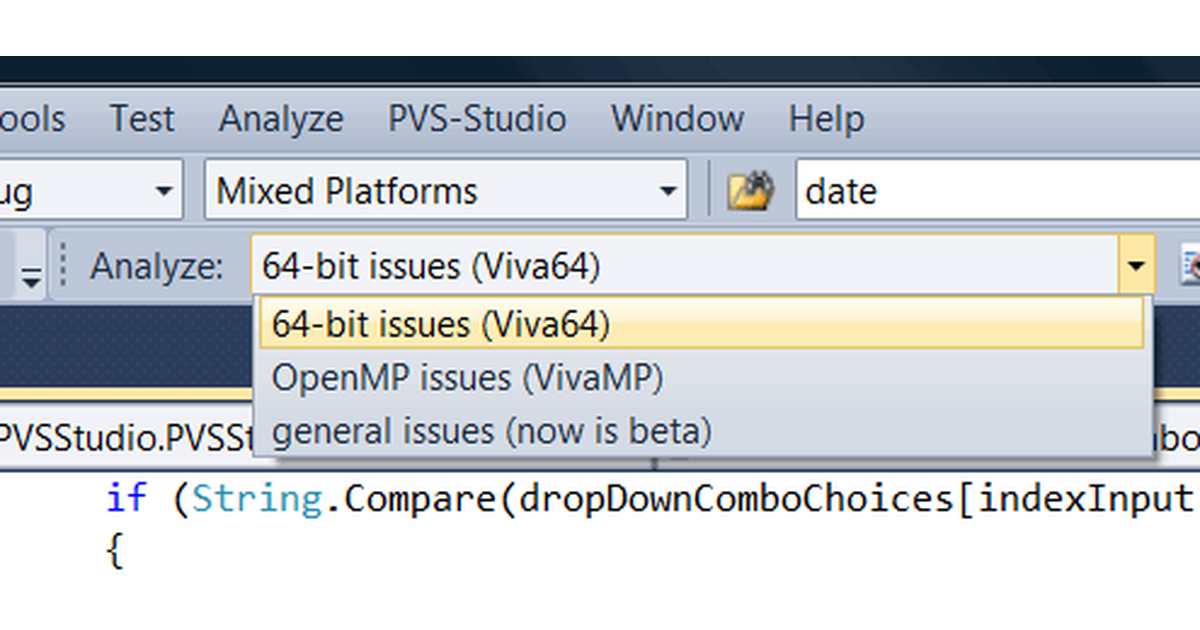Open the Tools menu
1200x630 pixels.
(30, 119)
